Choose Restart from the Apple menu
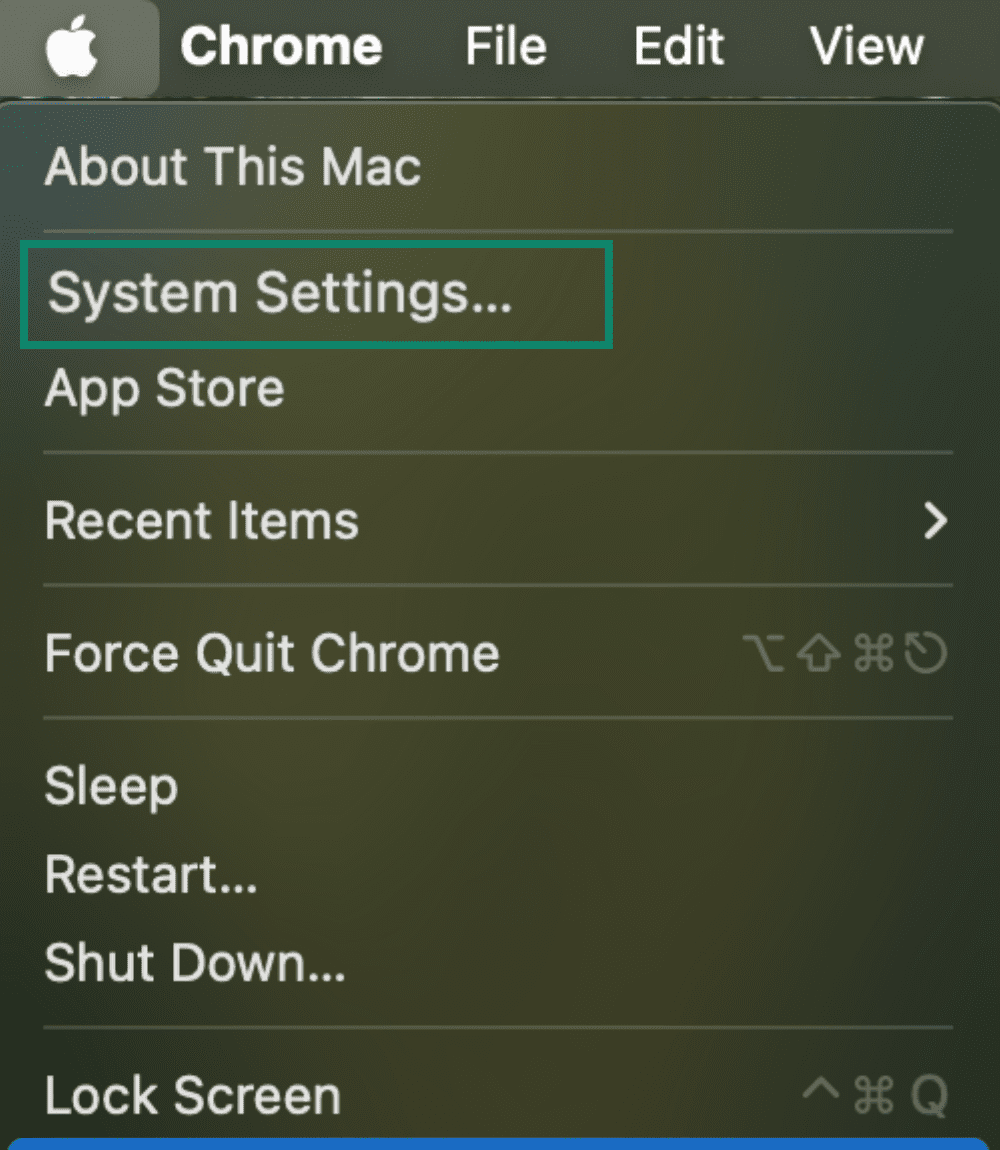 point(150,874)
